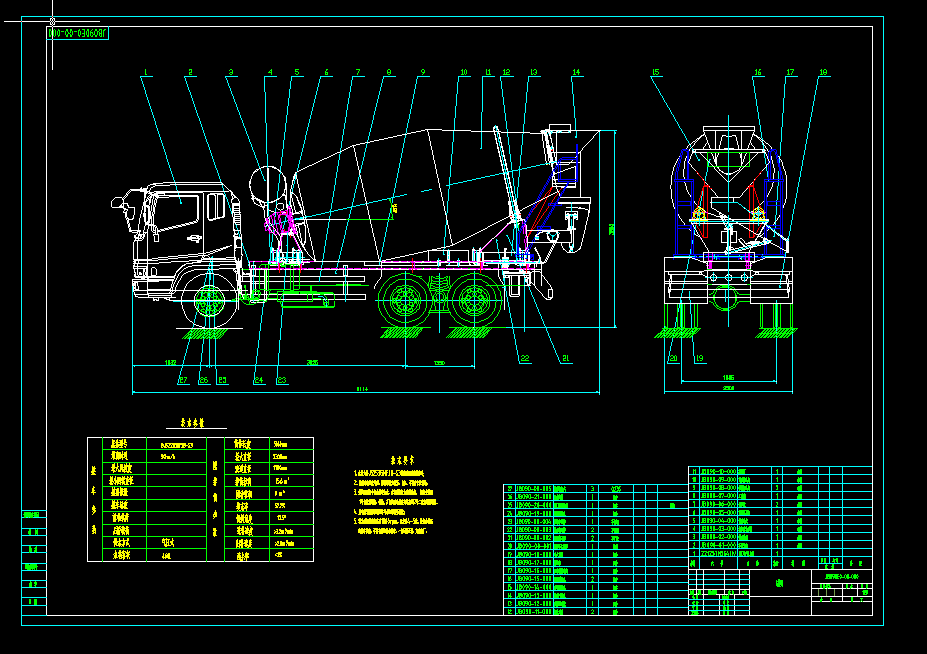Click callout number 6 label

326,72
